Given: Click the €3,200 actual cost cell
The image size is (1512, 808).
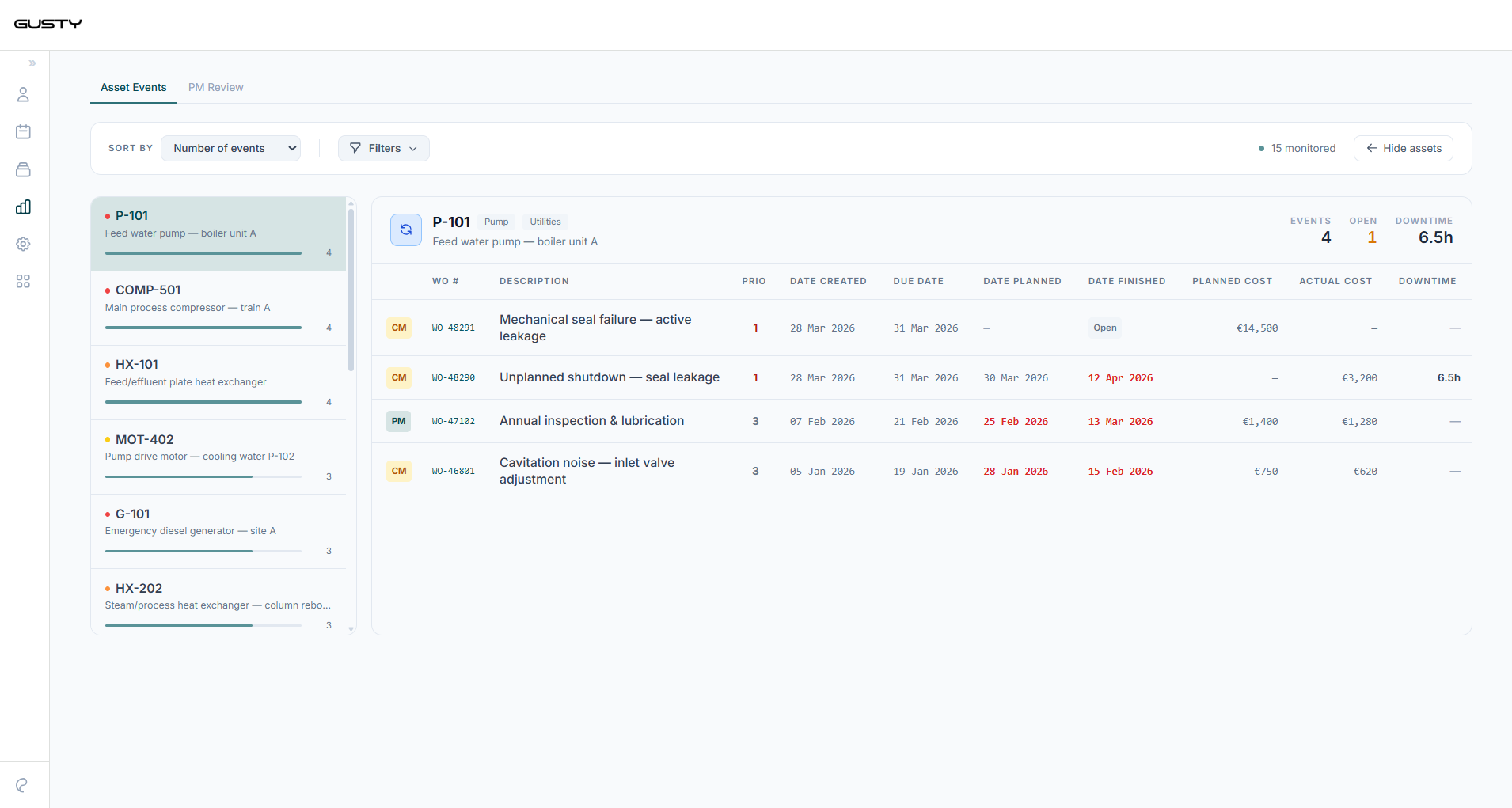Looking at the screenshot, I should click(x=1359, y=377).
